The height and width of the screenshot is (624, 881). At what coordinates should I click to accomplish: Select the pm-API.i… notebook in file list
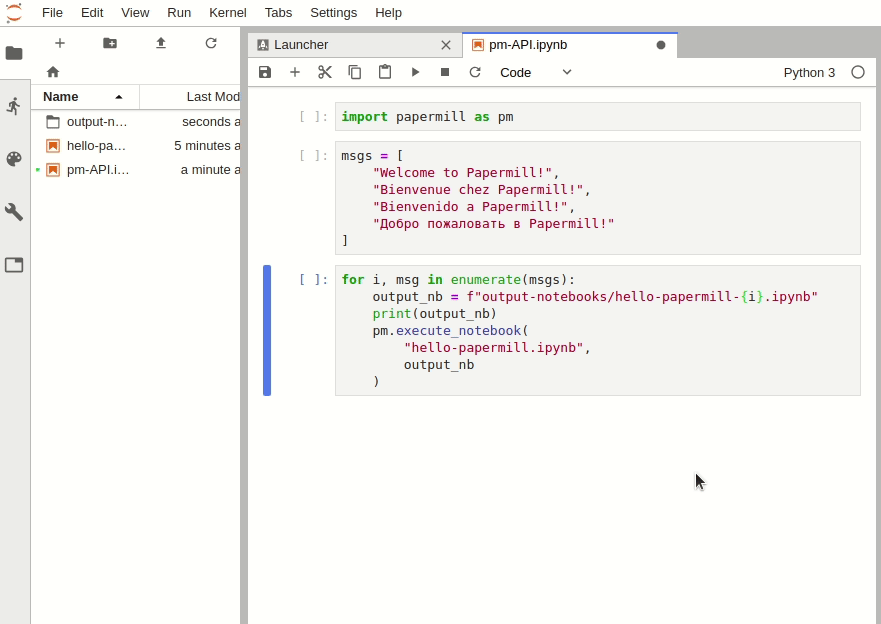tap(135, 170)
